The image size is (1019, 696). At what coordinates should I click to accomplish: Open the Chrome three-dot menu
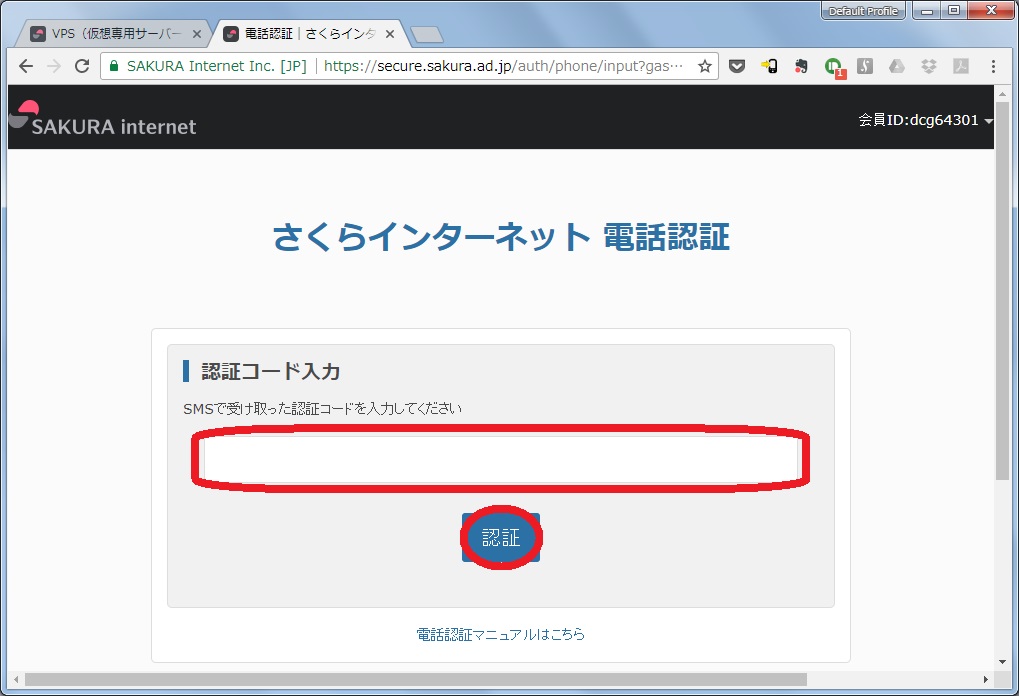pos(993,66)
